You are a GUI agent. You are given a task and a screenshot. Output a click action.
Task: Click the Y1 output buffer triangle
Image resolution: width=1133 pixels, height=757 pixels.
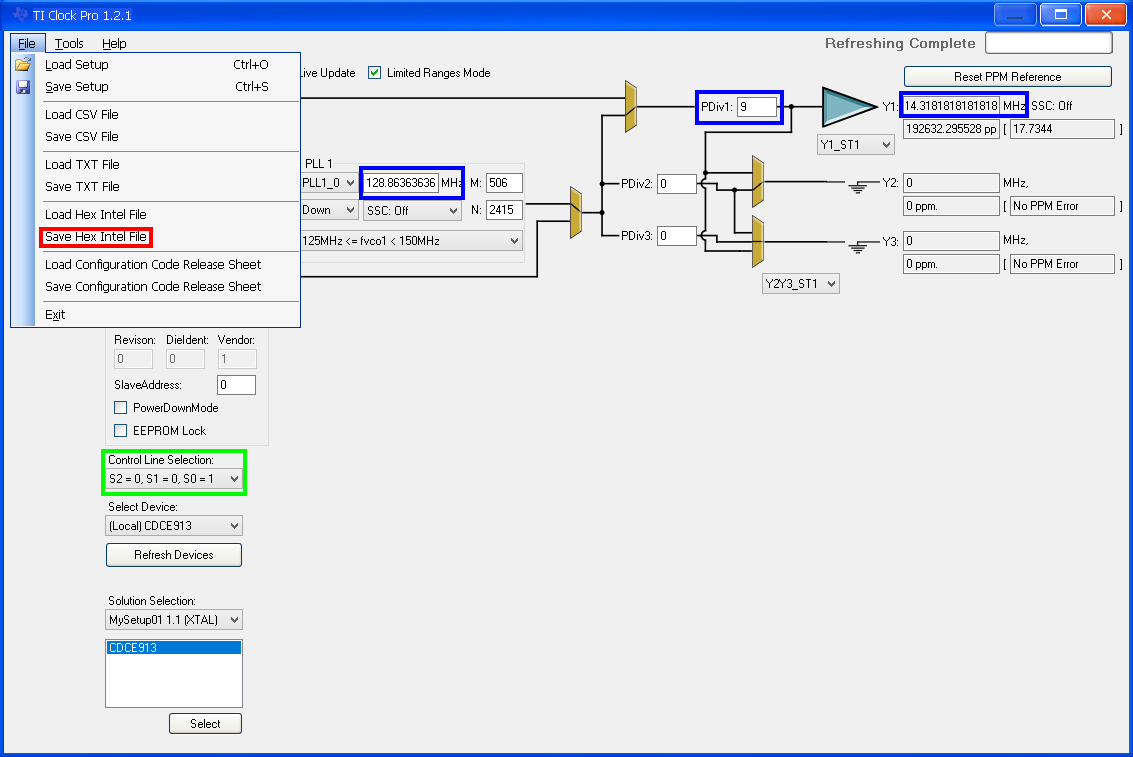point(850,106)
